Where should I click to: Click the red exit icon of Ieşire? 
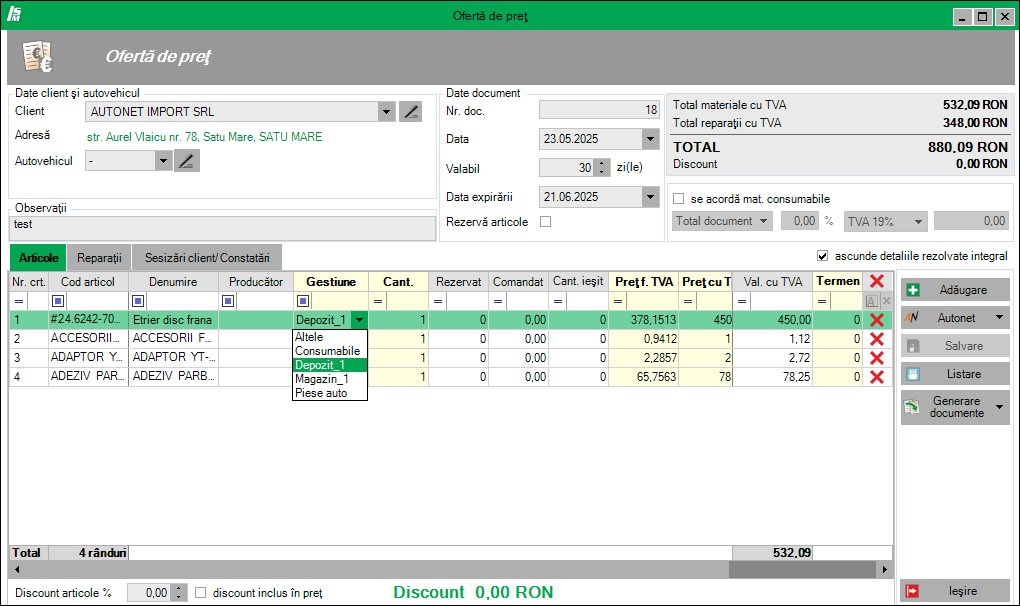pyautogui.click(x=912, y=591)
